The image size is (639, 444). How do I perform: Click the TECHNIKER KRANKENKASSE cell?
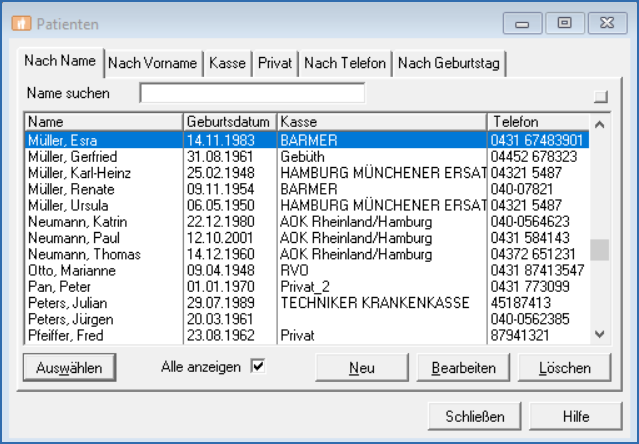coord(375,303)
